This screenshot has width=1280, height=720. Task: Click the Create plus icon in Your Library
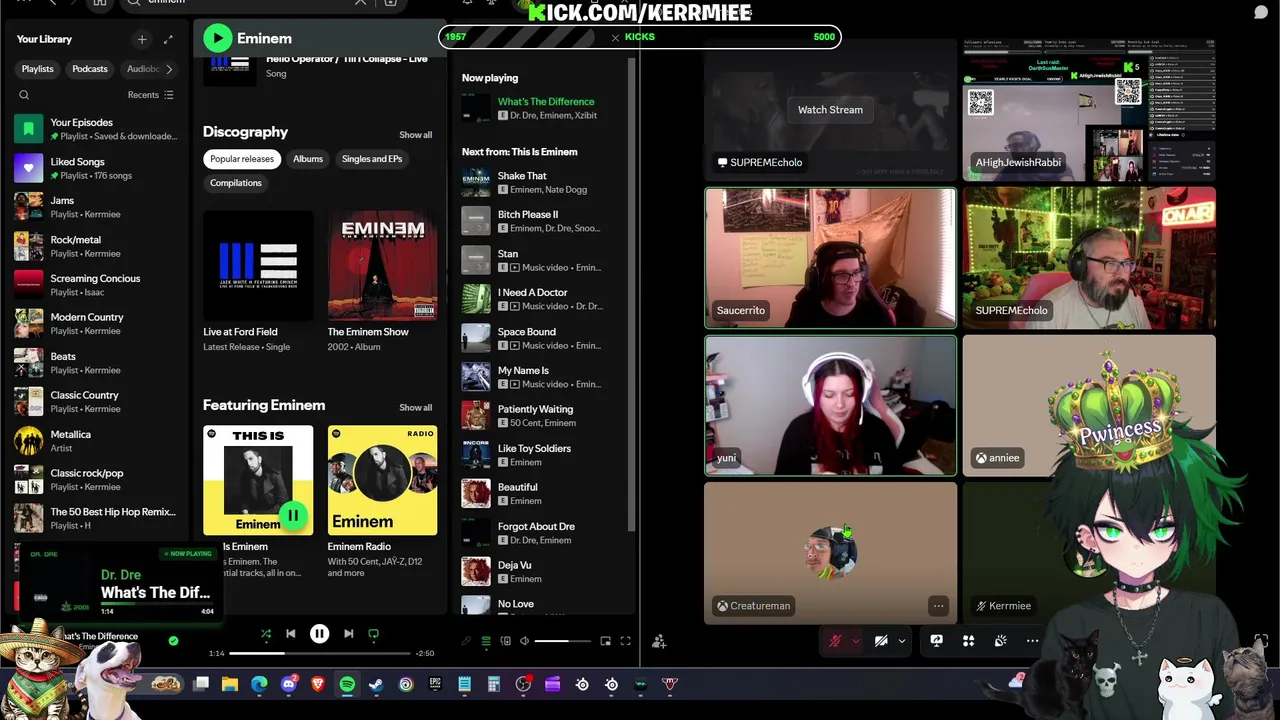tap(142, 39)
